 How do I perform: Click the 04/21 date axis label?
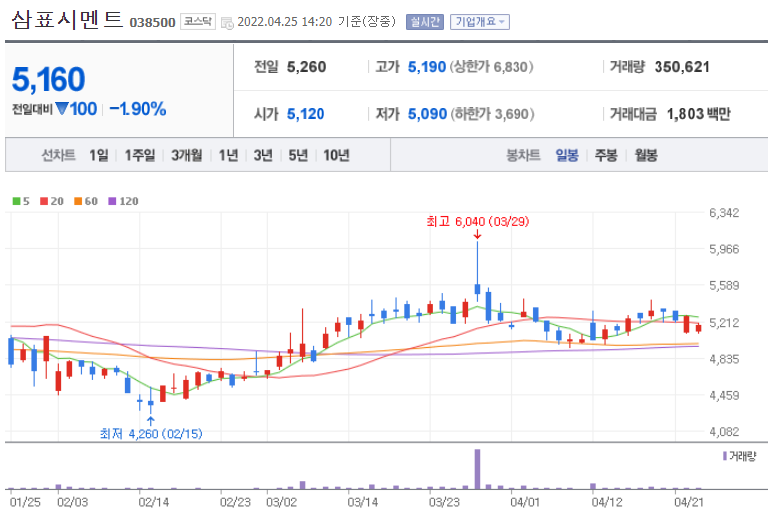tap(689, 502)
